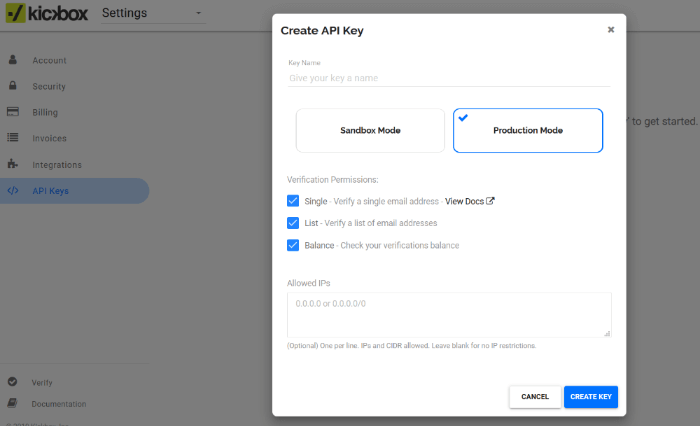Viewport: 700px width, 426px height.
Task: Open the Settings dropdown in header
Action: pyautogui.click(x=153, y=13)
